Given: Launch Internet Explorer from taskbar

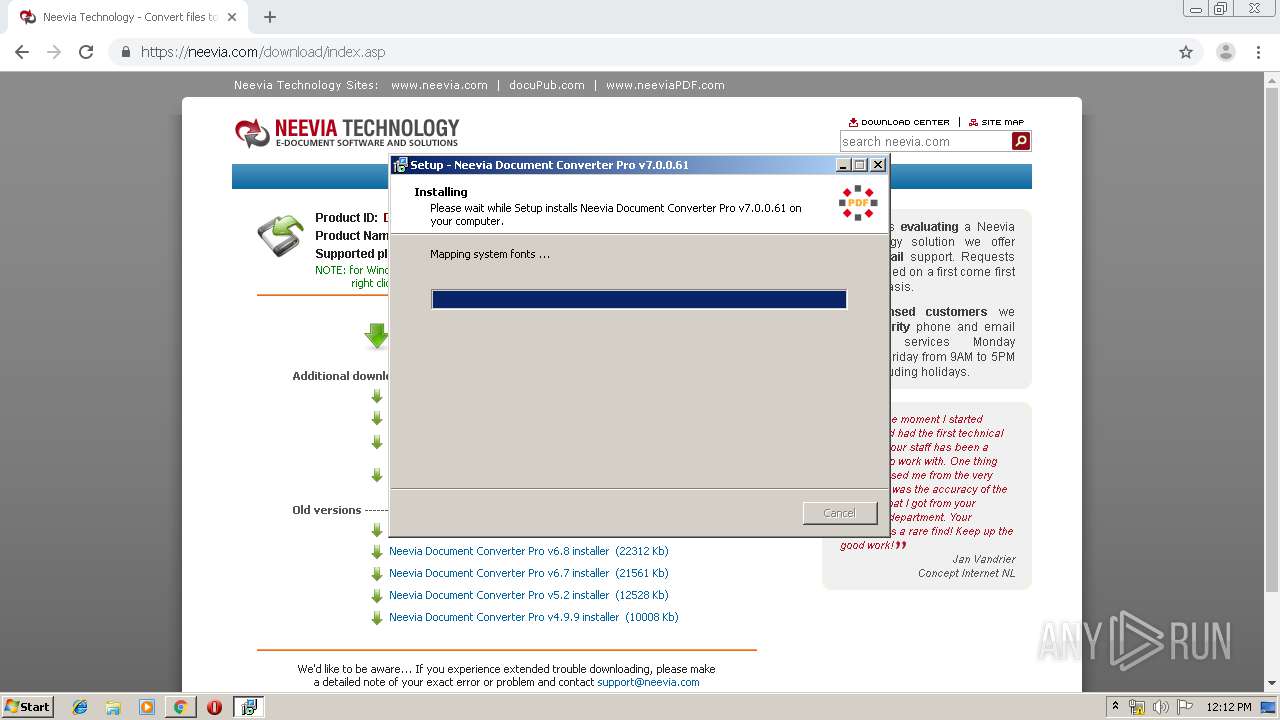Looking at the screenshot, I should (x=80, y=707).
